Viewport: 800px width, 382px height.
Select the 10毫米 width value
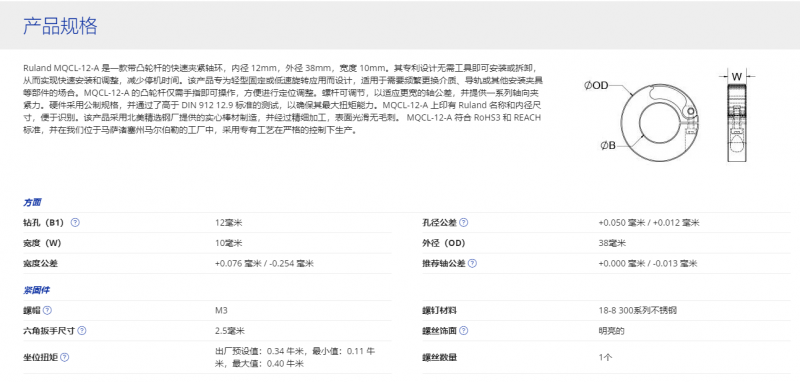229,243
